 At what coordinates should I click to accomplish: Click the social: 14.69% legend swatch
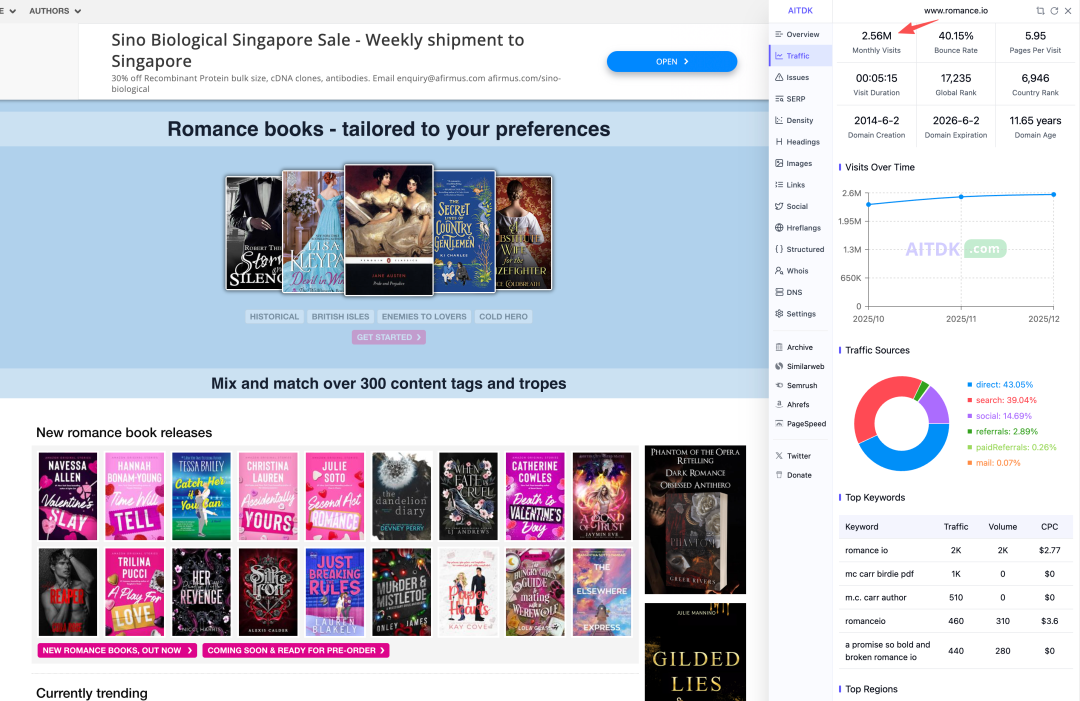point(970,416)
